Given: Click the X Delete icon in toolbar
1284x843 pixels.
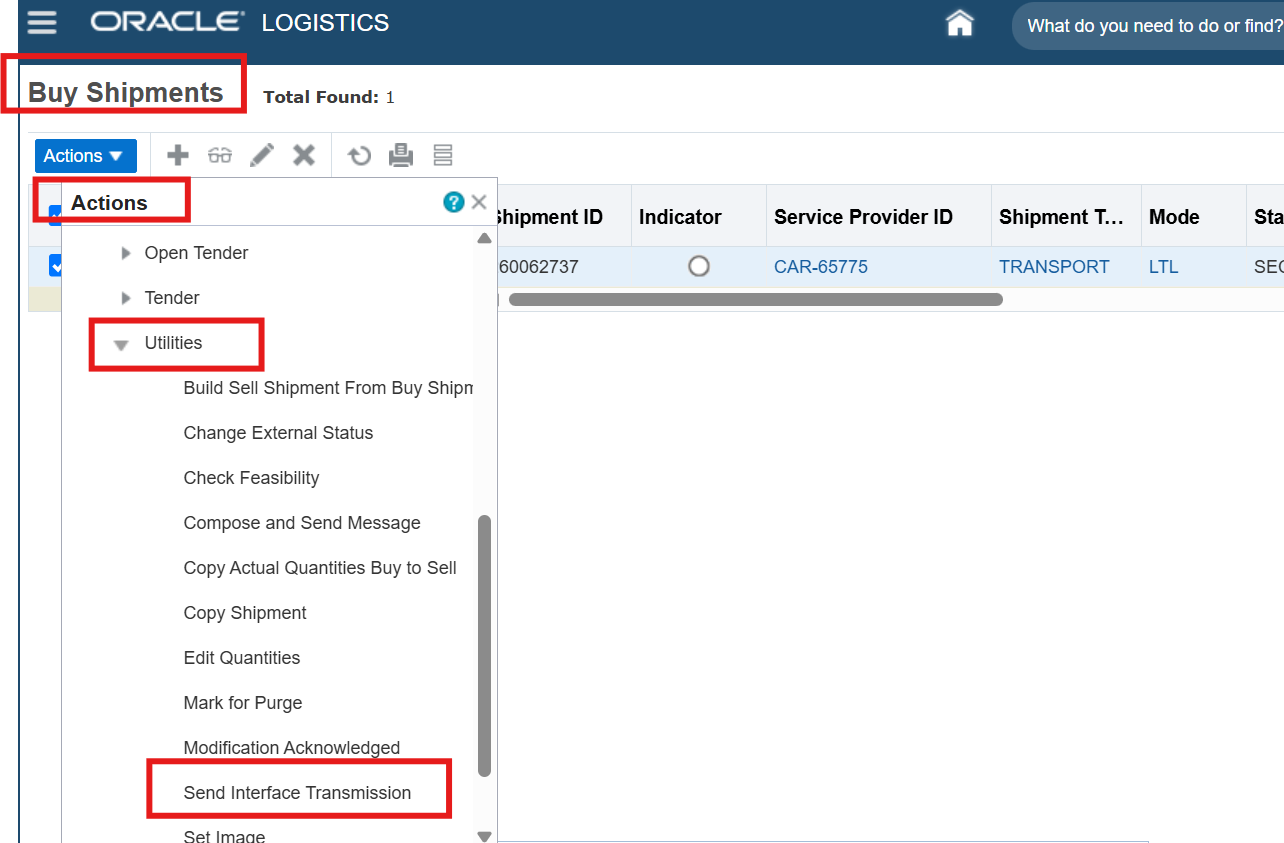Looking at the screenshot, I should pyautogui.click(x=304, y=155).
